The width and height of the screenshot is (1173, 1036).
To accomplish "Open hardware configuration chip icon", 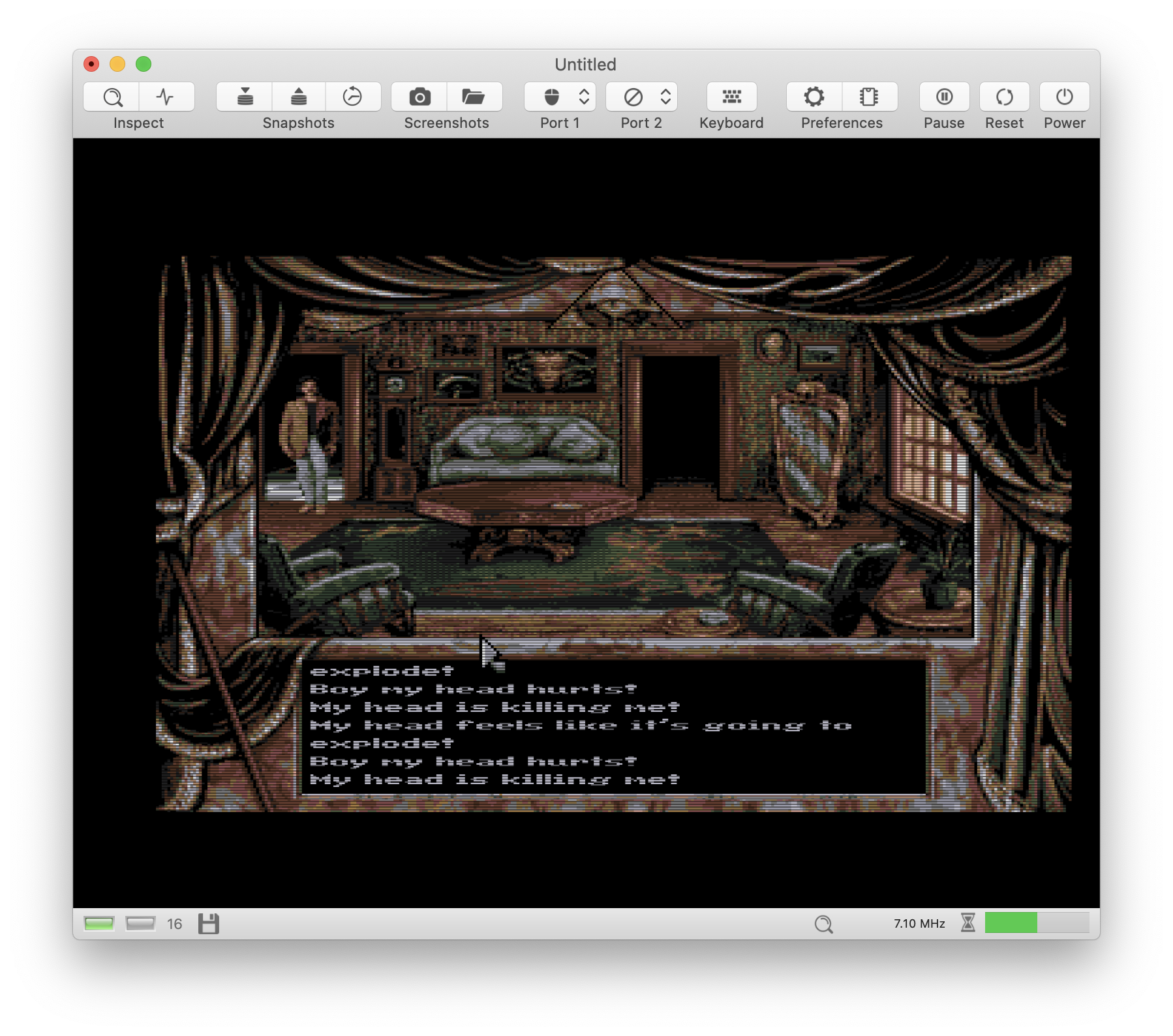I will (x=869, y=97).
